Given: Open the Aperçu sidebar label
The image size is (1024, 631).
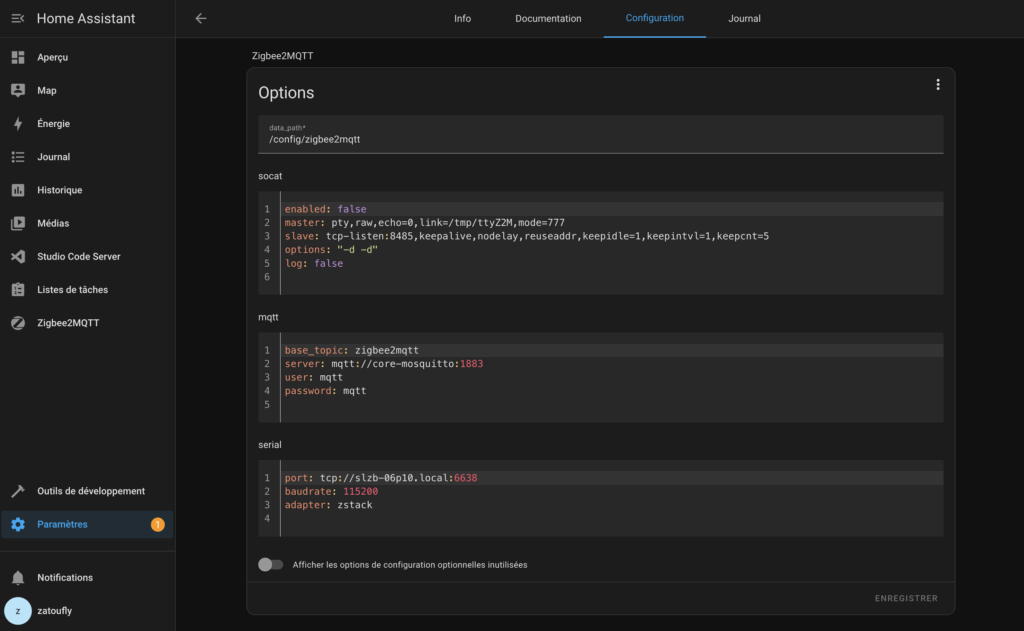Looking at the screenshot, I should (x=52, y=57).
